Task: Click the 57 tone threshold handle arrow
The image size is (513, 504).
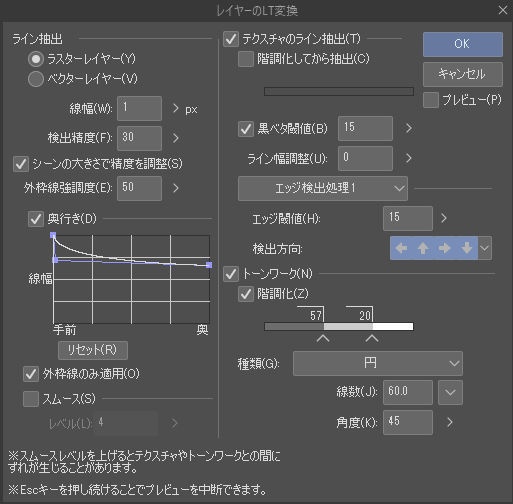Action: 323,339
